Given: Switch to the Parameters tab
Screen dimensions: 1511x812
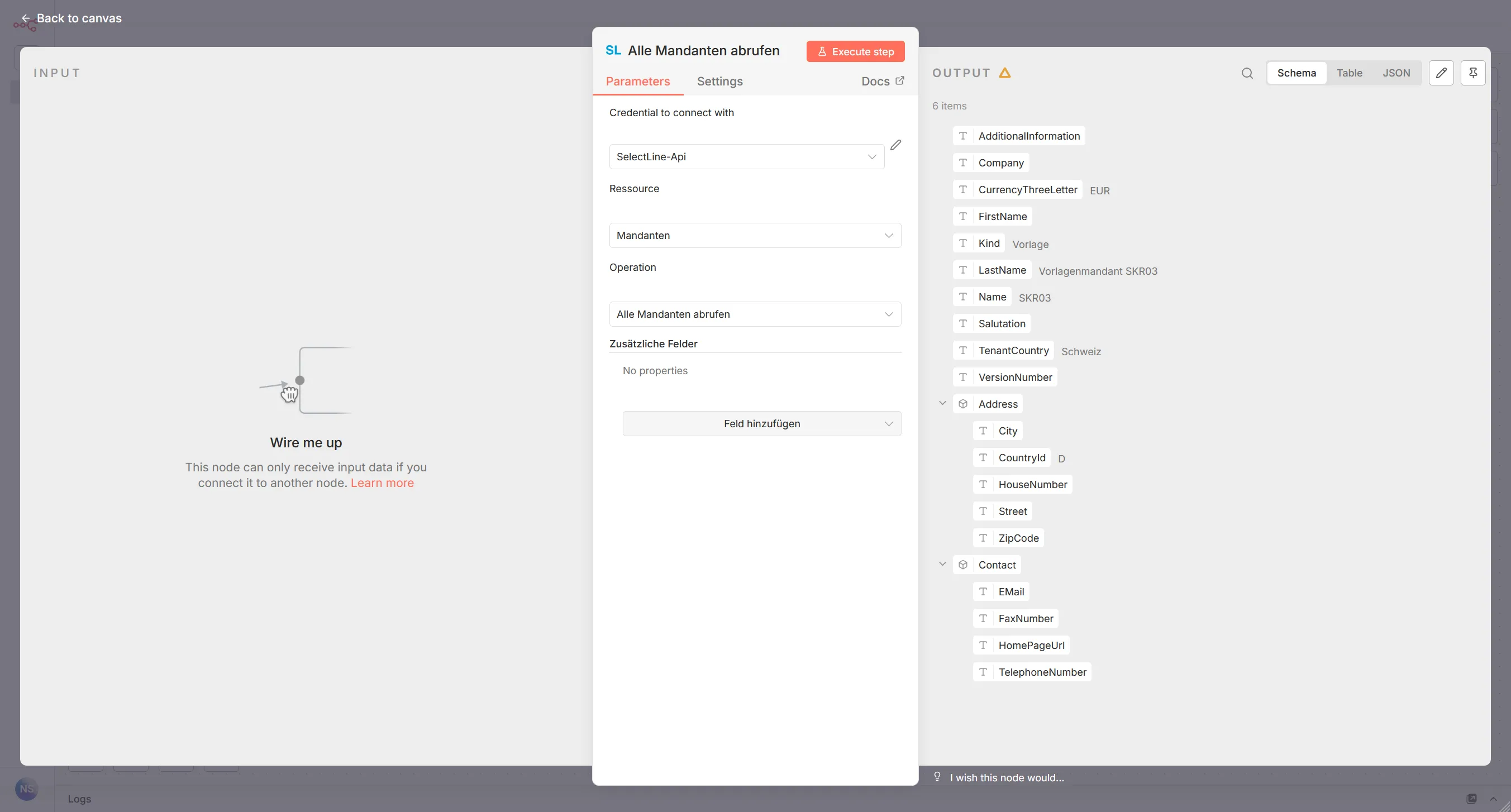Looking at the screenshot, I should 637,82.
